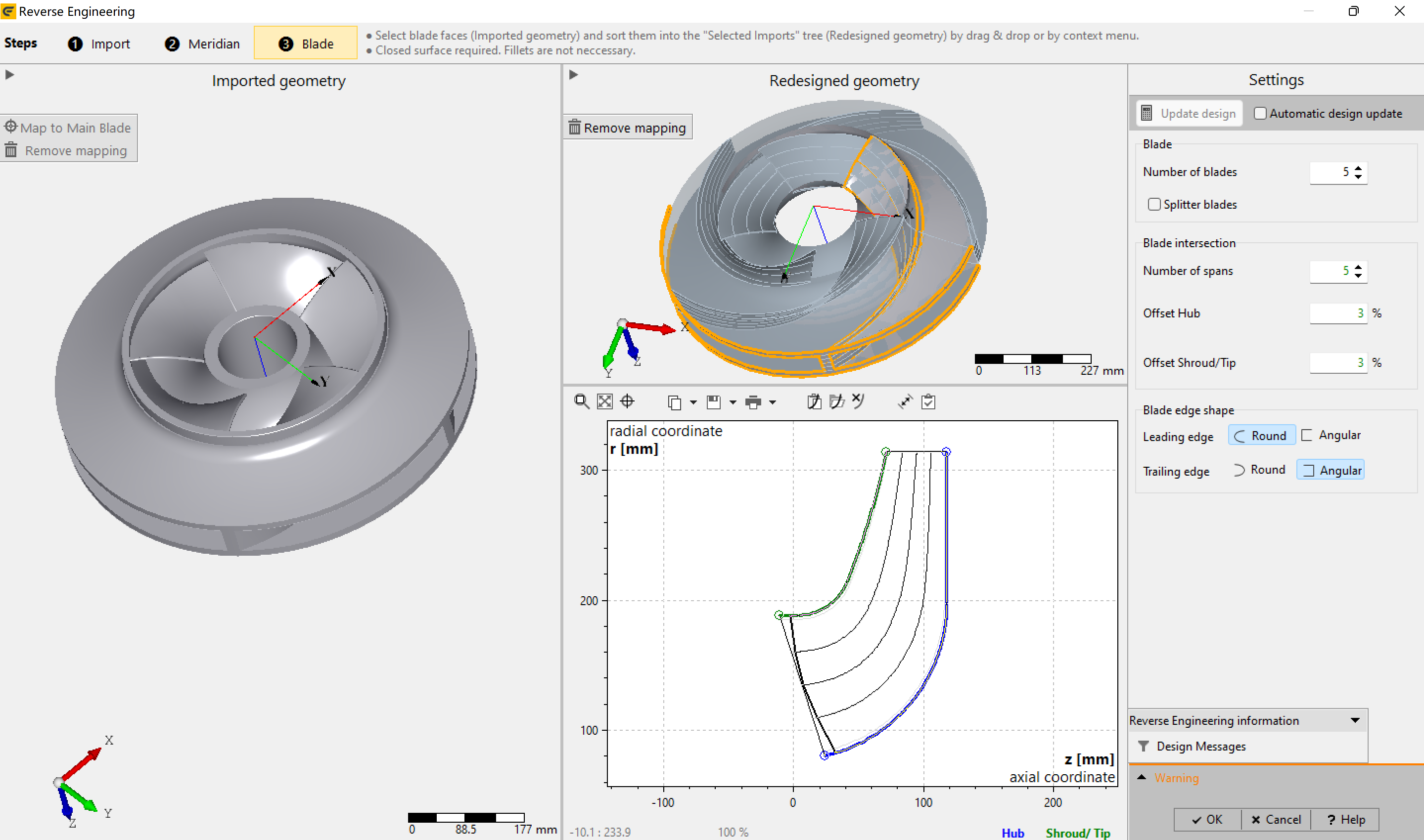Expand the Redesigned geometry side panel arrow
Screen dimensions: 1424x840
click(x=574, y=75)
